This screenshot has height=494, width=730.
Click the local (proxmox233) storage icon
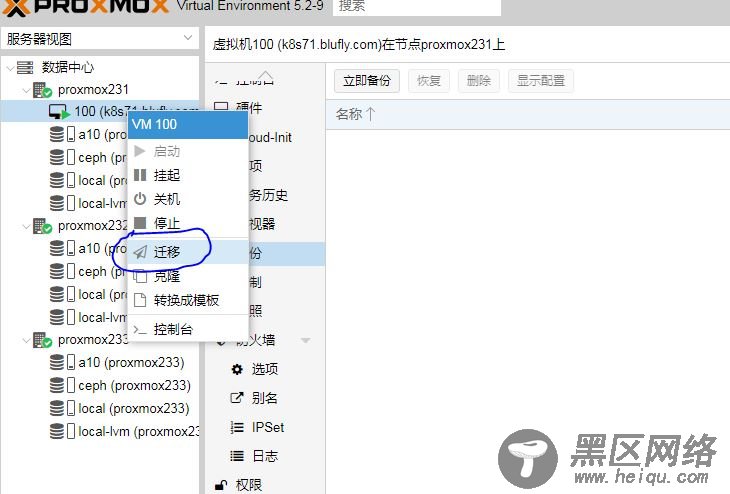(62, 408)
